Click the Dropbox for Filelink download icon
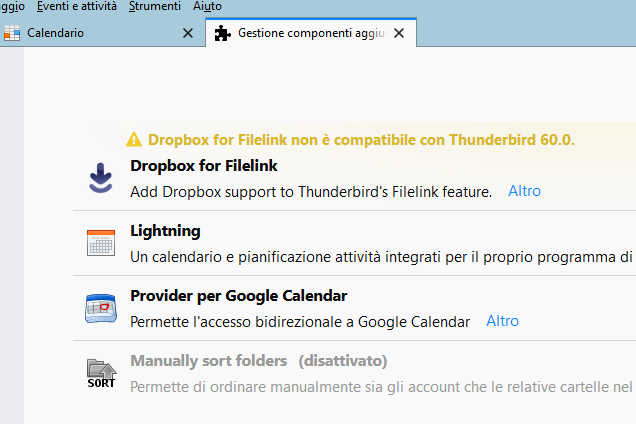Screen dimensions: 636x424 click(x=101, y=178)
